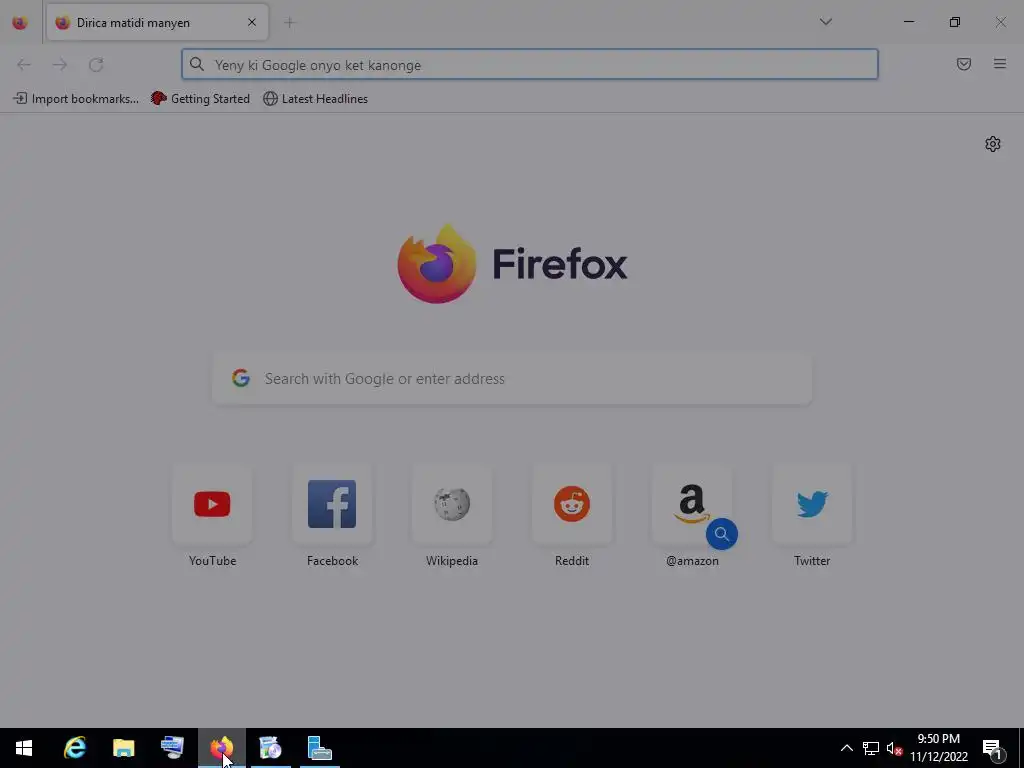Click the Twitter label text
The image size is (1024, 768).
[812, 561]
